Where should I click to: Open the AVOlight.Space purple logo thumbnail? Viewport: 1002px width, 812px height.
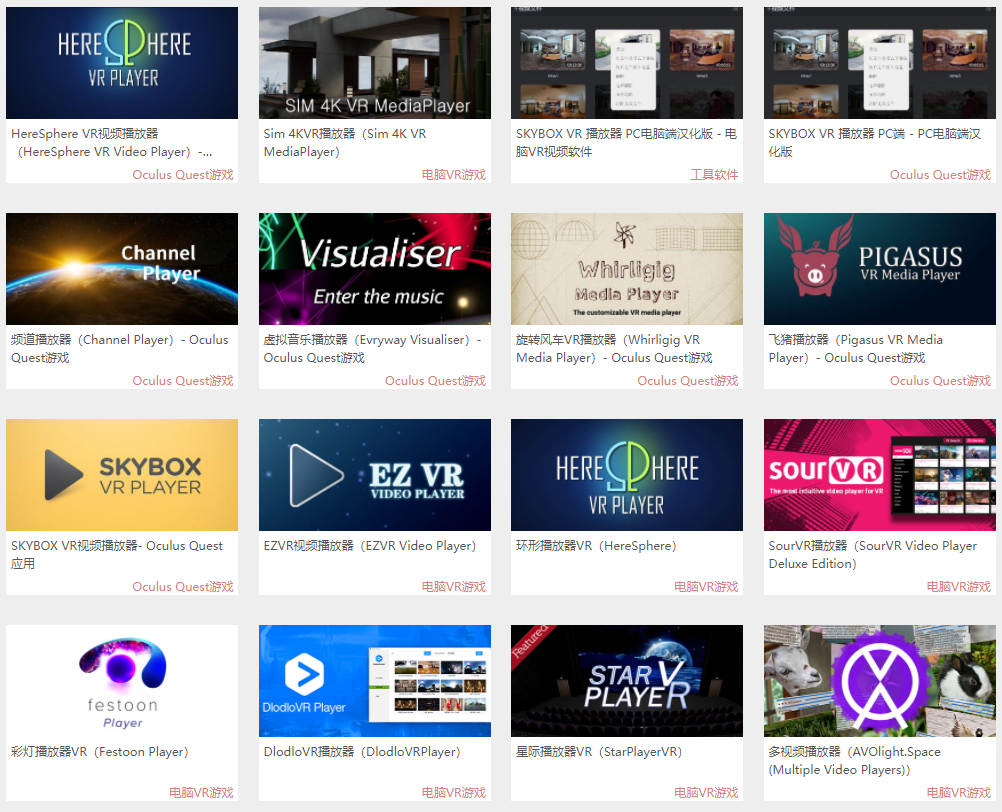pos(879,681)
